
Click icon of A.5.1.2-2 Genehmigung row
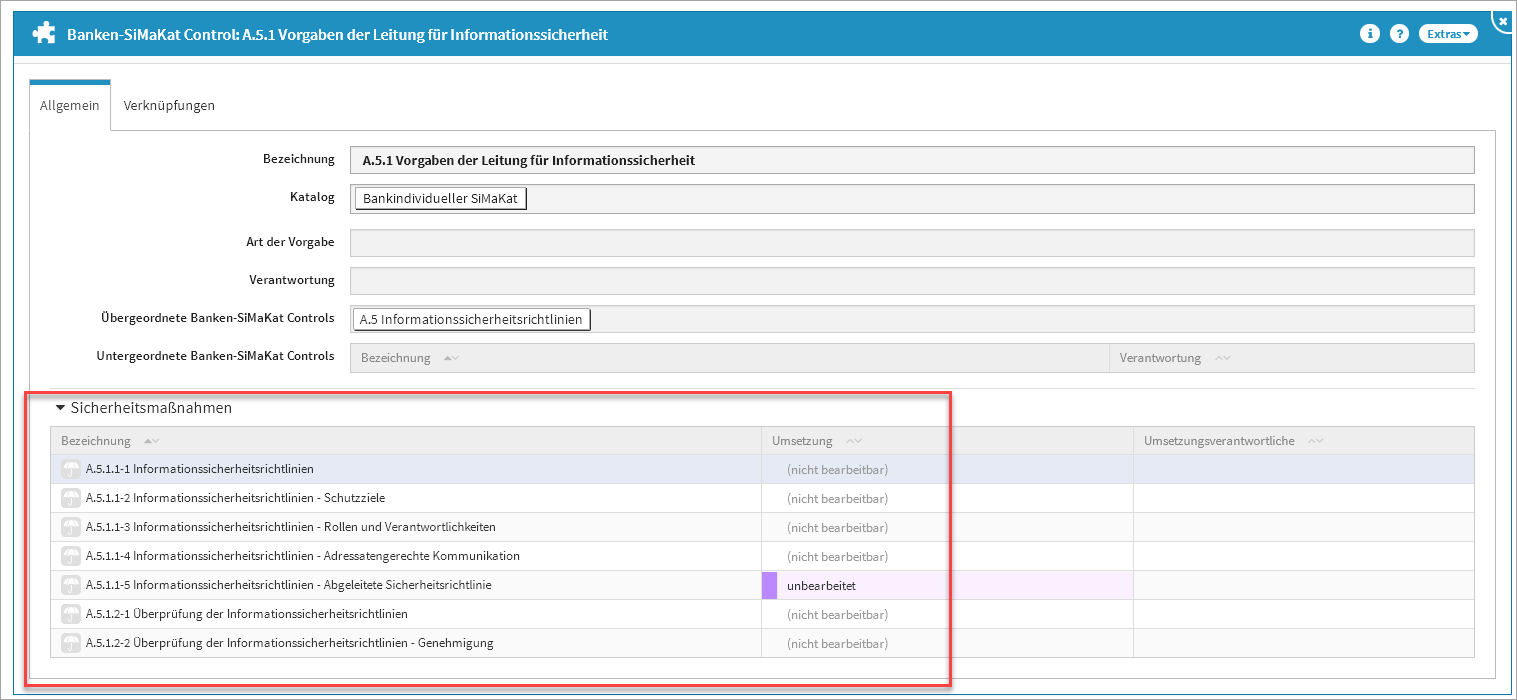tap(71, 643)
